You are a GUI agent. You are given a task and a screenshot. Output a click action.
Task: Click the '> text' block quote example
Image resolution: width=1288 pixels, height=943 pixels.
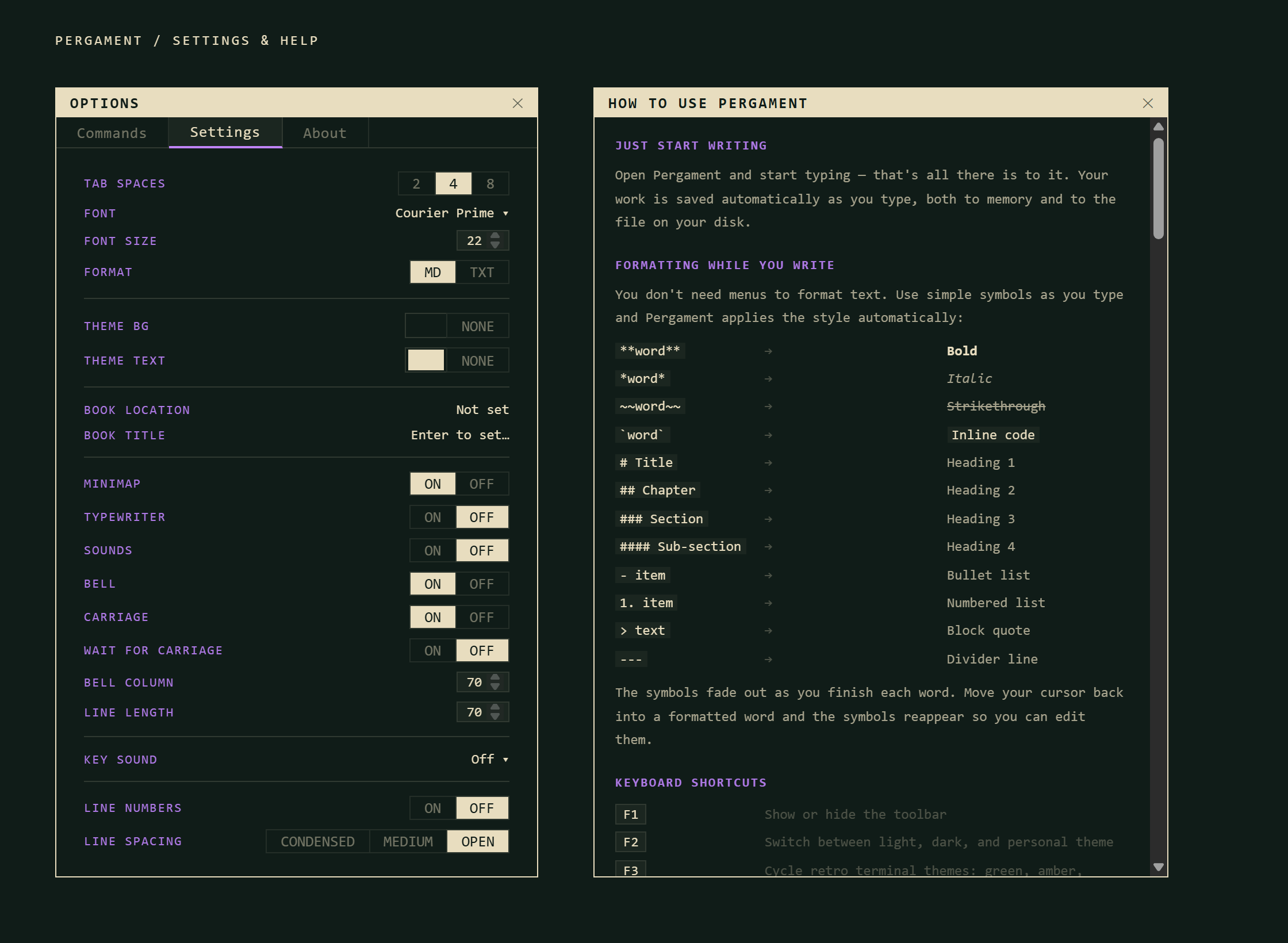[642, 630]
